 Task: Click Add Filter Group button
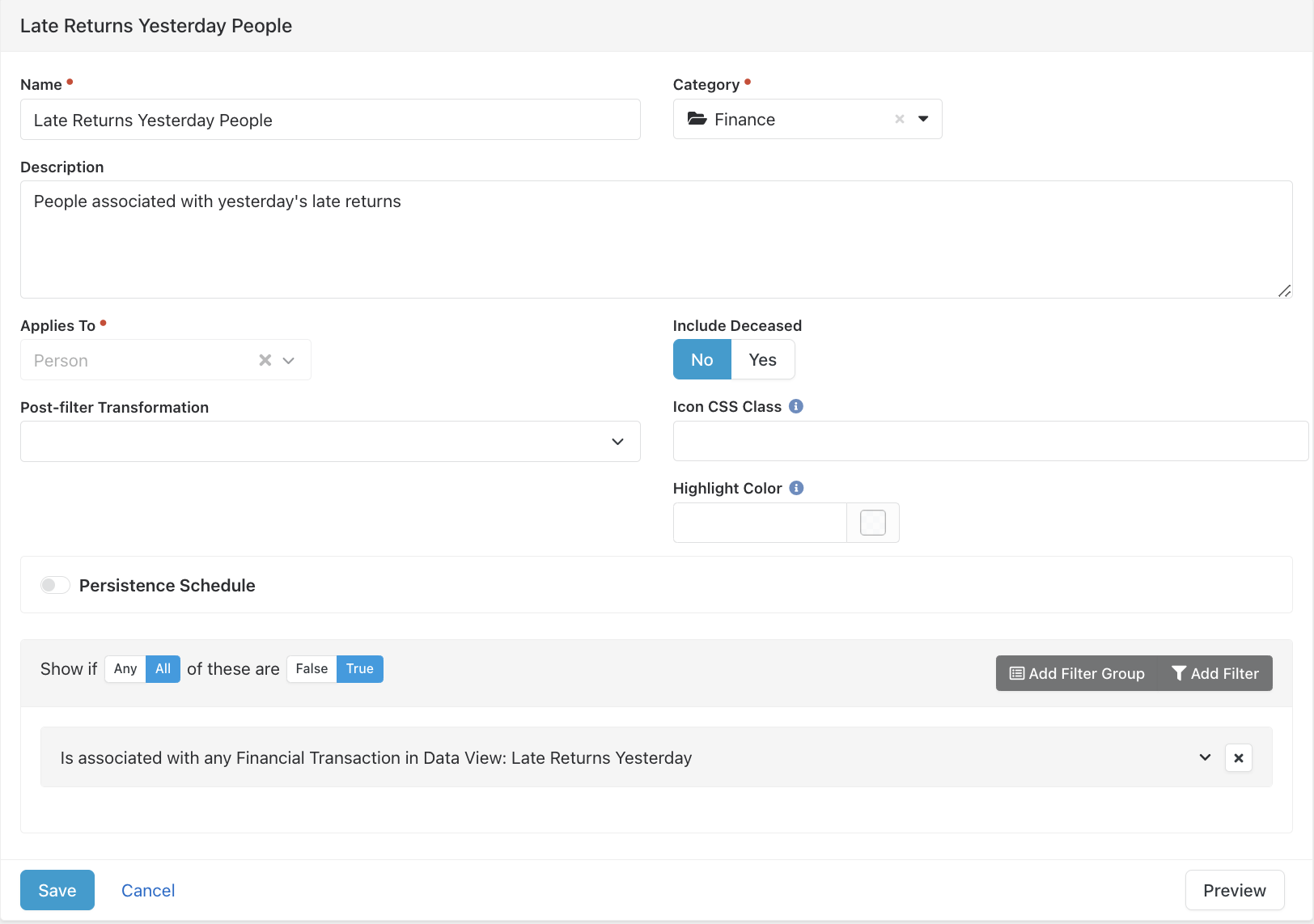click(x=1077, y=673)
